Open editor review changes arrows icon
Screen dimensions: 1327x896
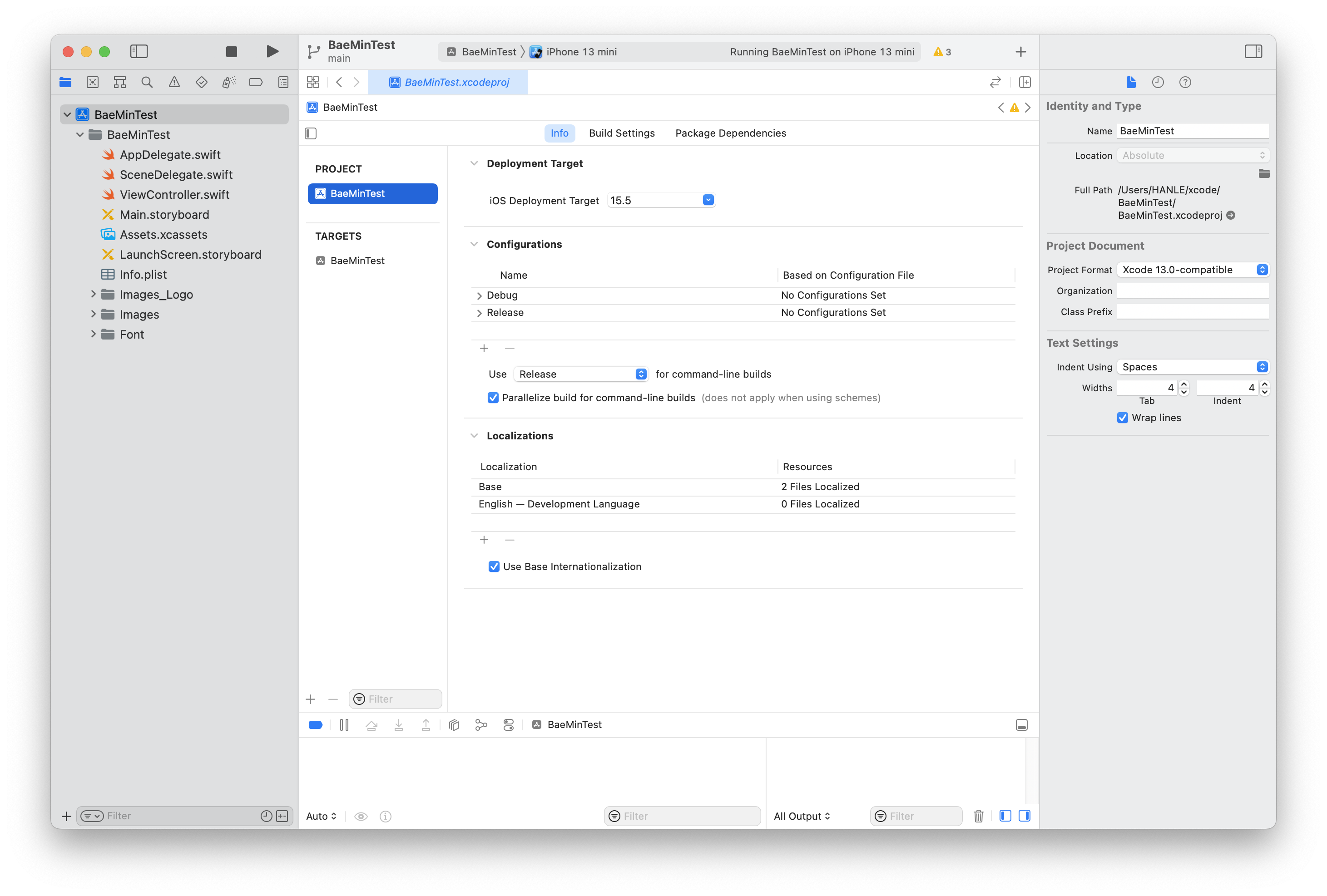[995, 82]
